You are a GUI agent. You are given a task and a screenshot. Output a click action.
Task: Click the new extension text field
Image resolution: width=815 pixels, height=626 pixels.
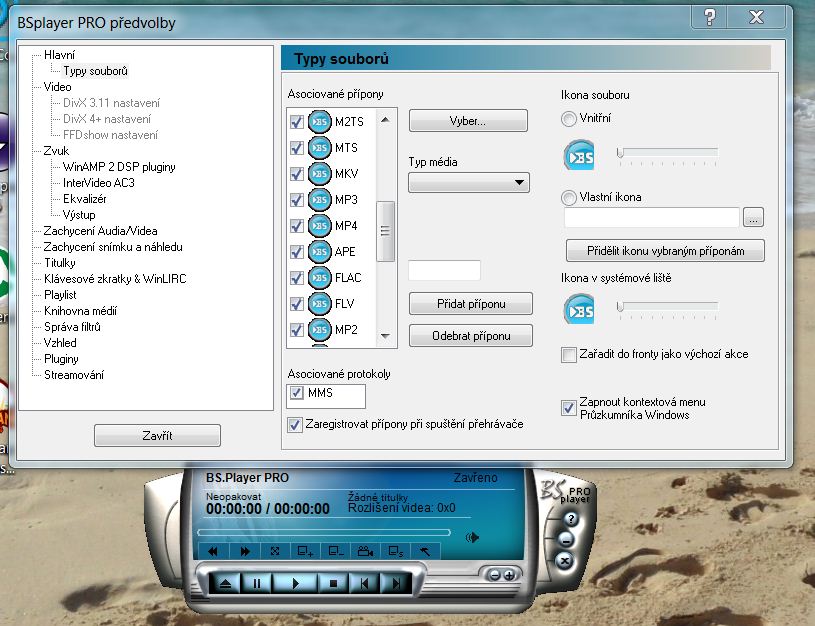point(444,270)
